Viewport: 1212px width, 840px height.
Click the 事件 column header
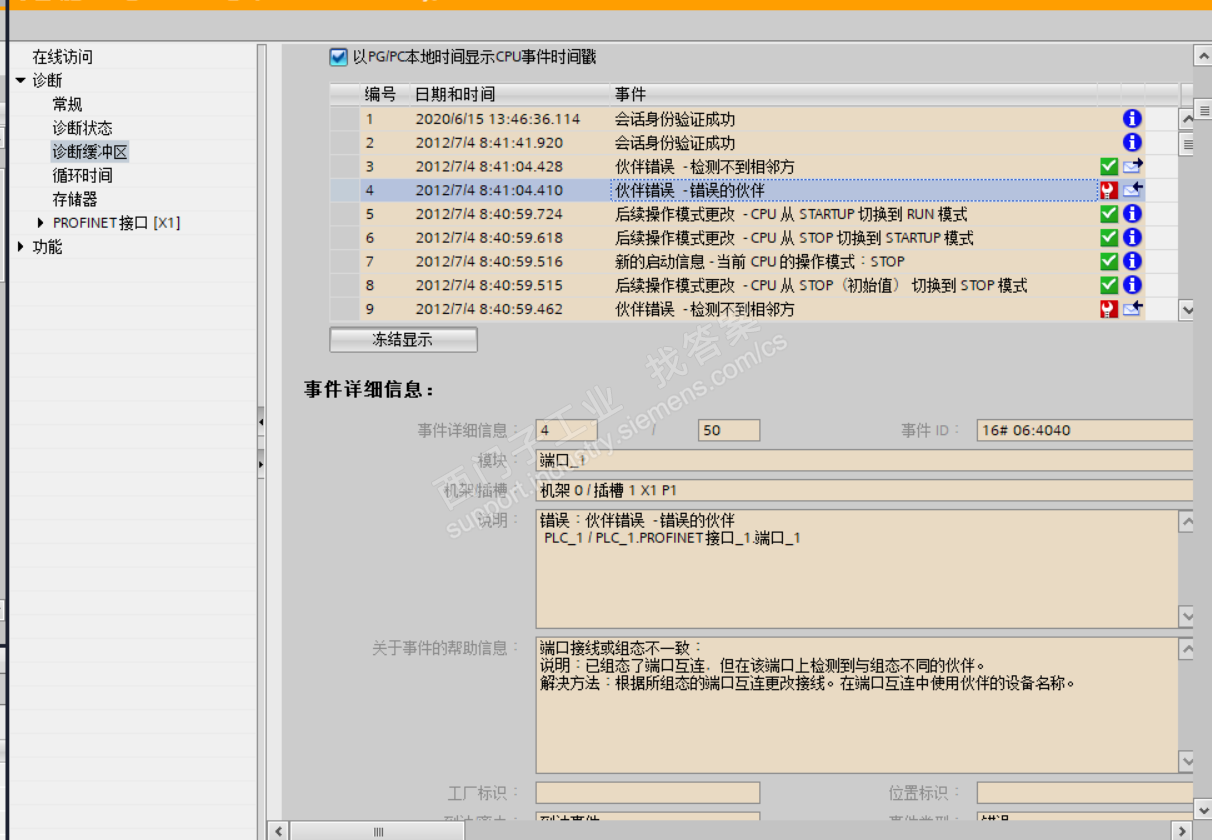click(630, 94)
